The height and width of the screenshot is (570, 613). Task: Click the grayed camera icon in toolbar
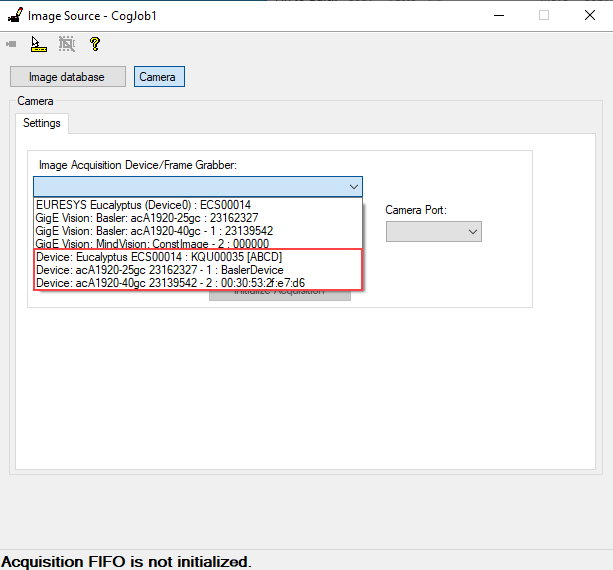[11, 44]
